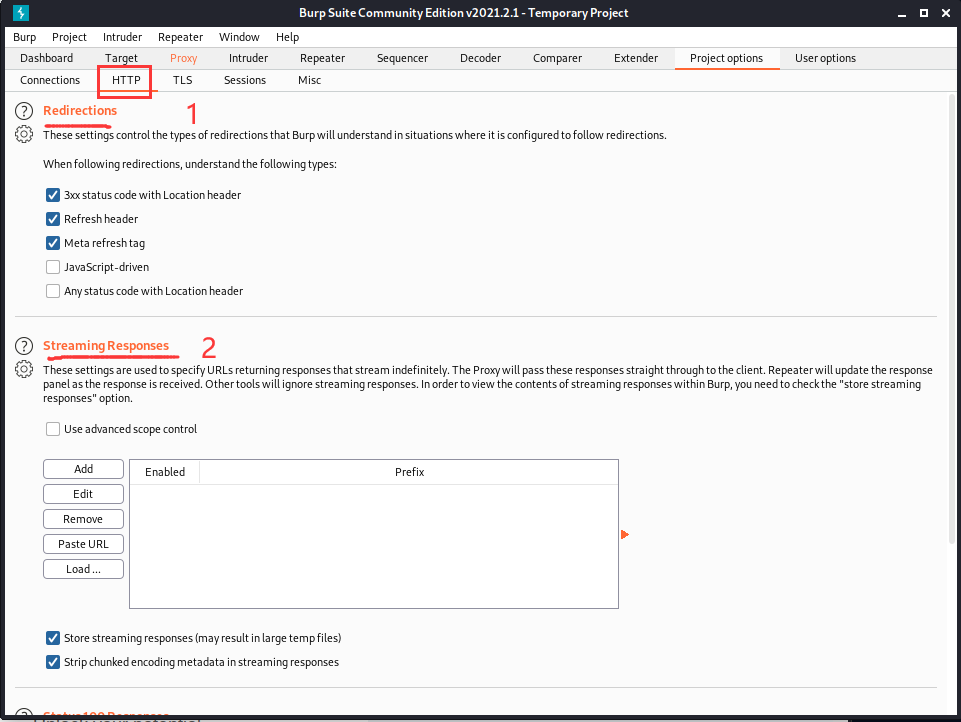Enable JavaScript-driven redirections

pos(53,267)
